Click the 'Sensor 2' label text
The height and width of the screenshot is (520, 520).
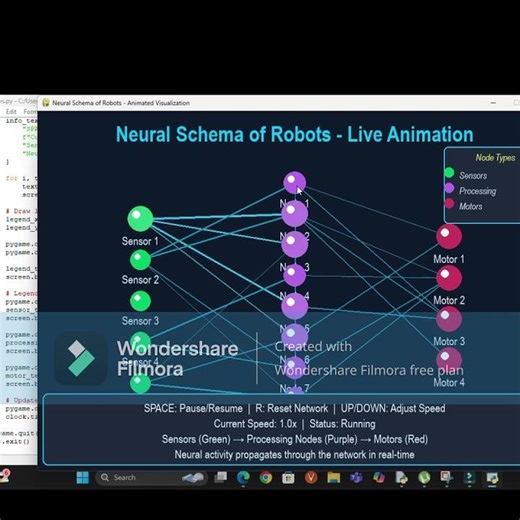[x=140, y=280]
